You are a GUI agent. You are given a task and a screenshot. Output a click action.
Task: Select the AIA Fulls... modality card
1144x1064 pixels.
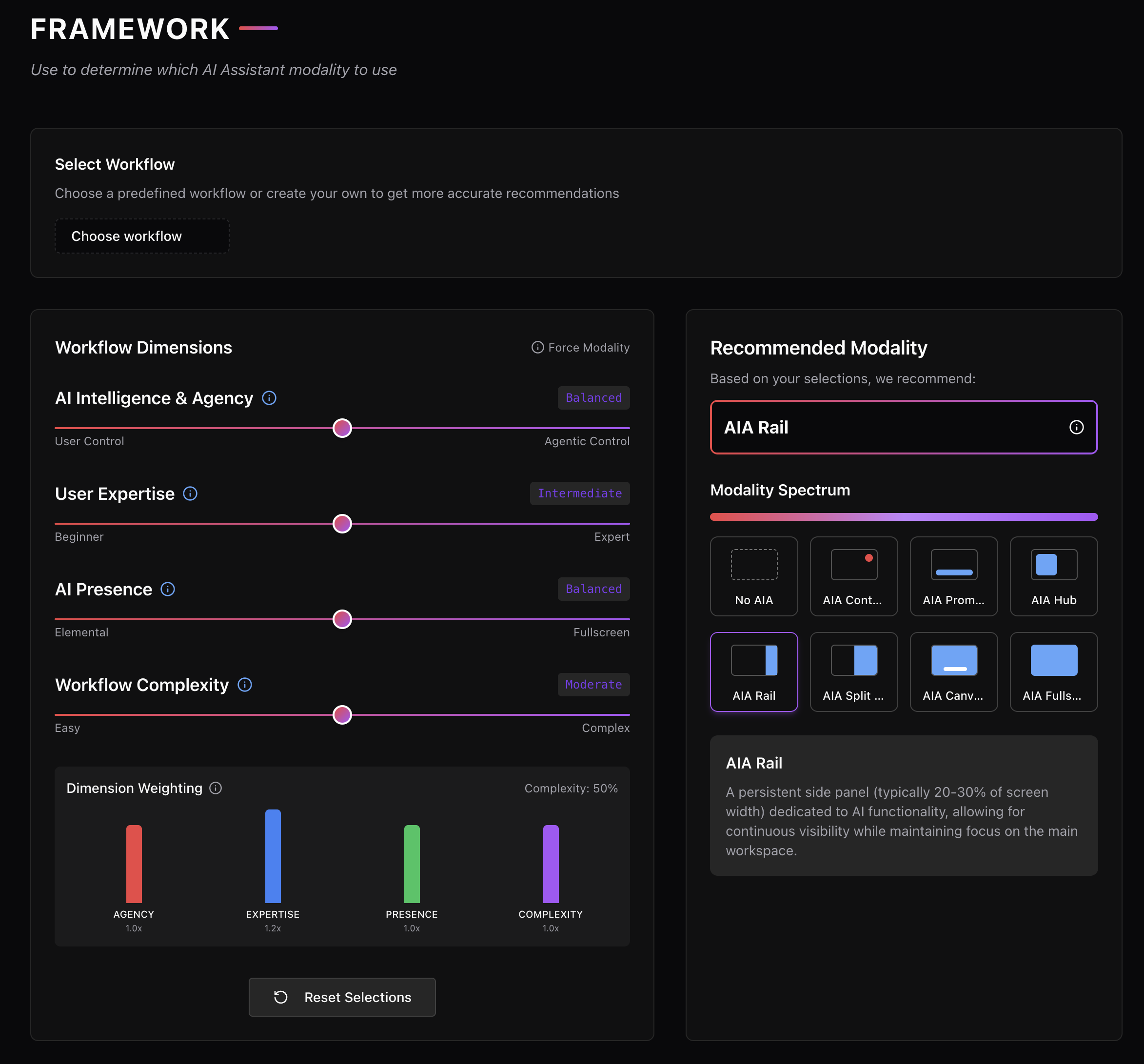click(x=1054, y=671)
